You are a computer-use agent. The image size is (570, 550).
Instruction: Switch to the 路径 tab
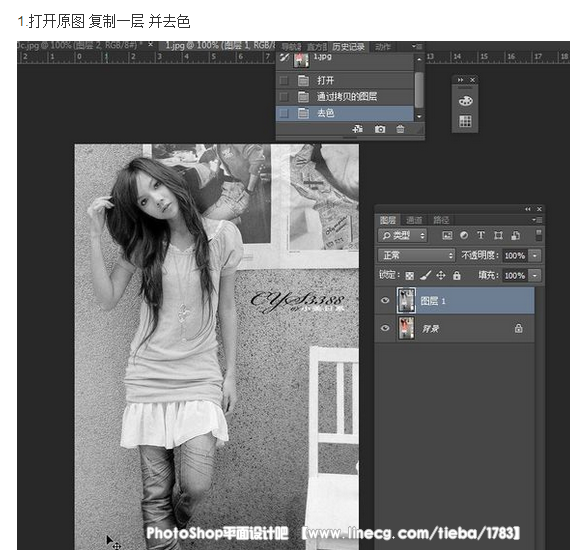(441, 220)
